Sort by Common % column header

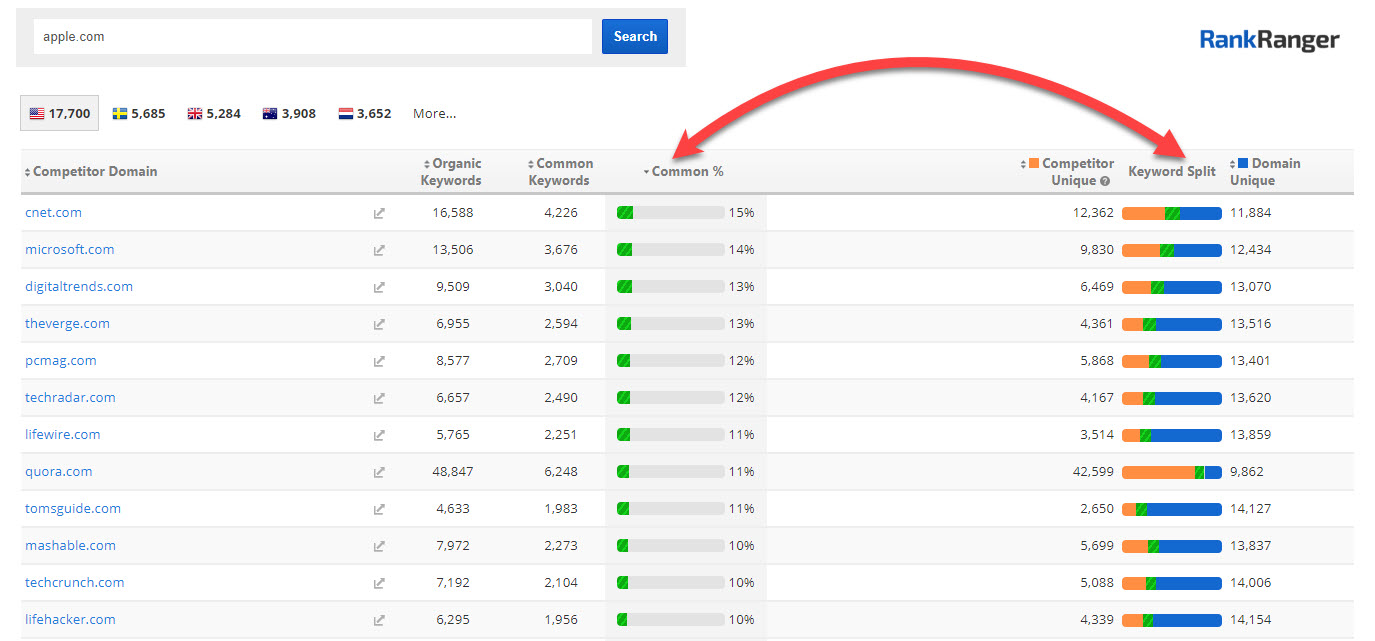686,172
